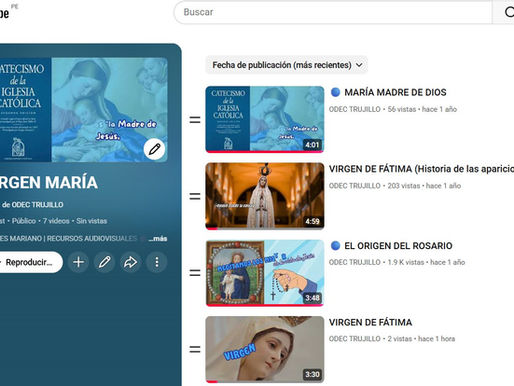Viewport: 514px width, 386px height.
Task: Open the 4:59 Virgen de Fátima thumbnail
Action: [265, 196]
